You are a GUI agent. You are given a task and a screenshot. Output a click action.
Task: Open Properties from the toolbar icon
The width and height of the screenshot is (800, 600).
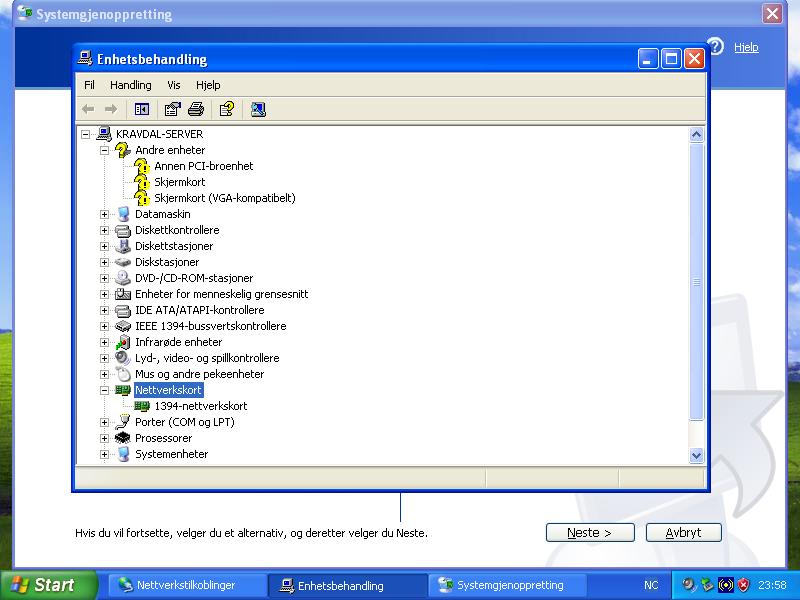(x=172, y=109)
